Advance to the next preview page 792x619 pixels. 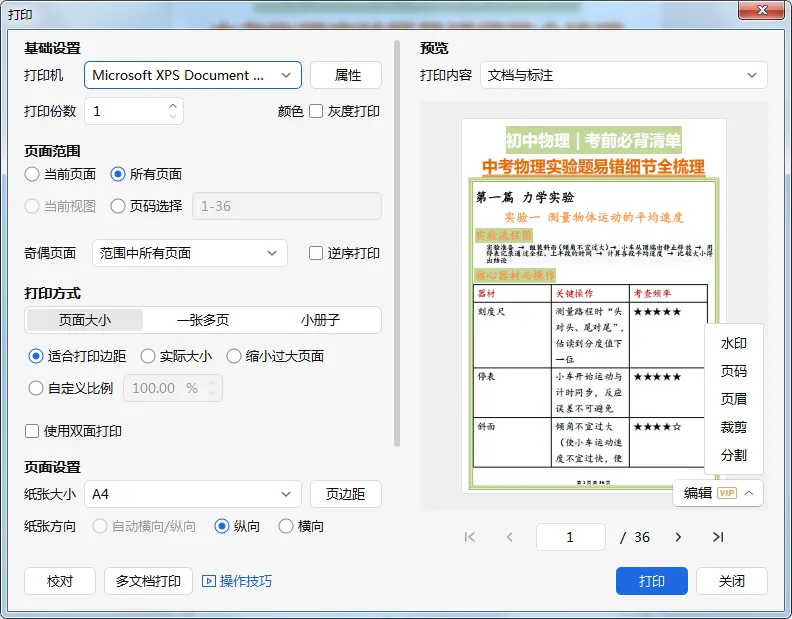tap(678, 537)
